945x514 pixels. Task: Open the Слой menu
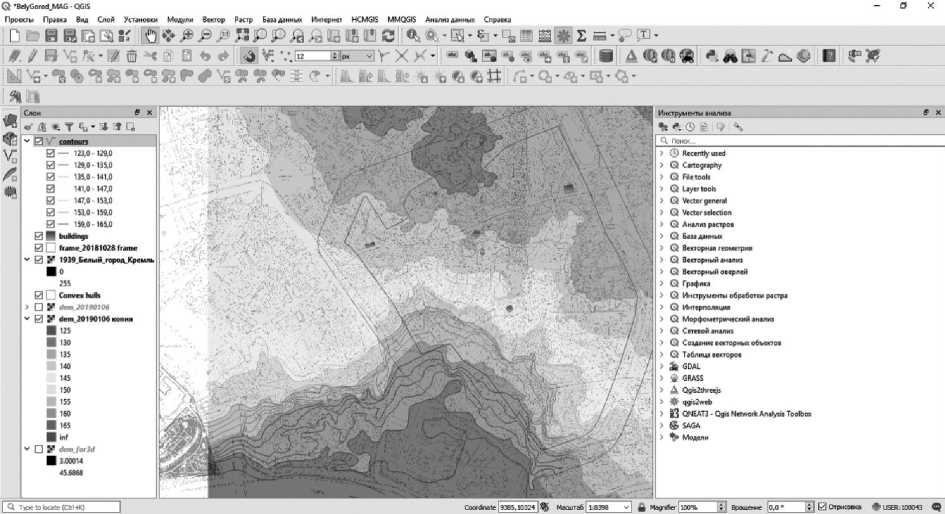pyautogui.click(x=106, y=19)
